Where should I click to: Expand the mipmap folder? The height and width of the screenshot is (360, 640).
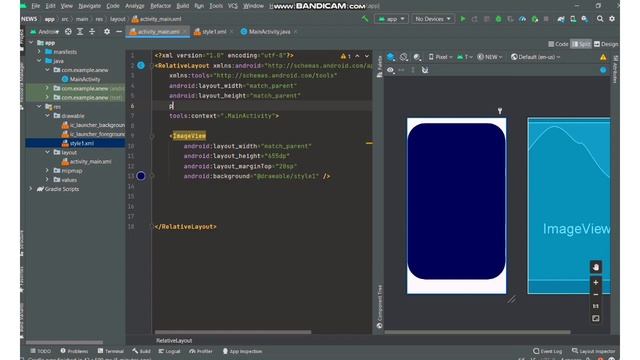pyautogui.click(x=47, y=170)
